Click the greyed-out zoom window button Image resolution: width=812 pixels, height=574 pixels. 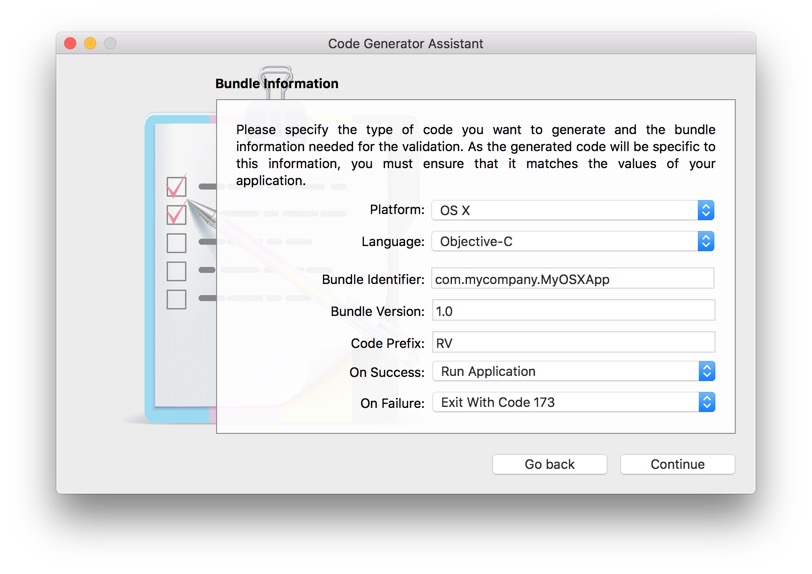110,44
